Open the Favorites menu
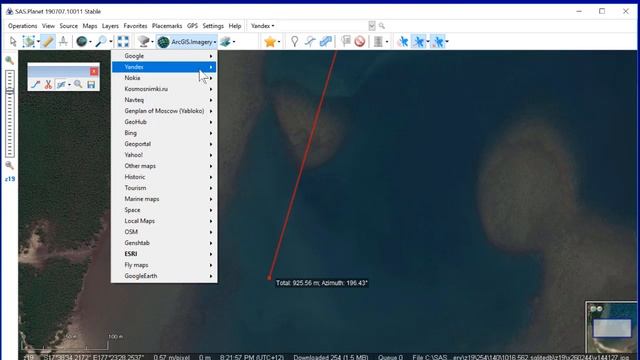Screen dimensions: 640x360 coord(135,26)
